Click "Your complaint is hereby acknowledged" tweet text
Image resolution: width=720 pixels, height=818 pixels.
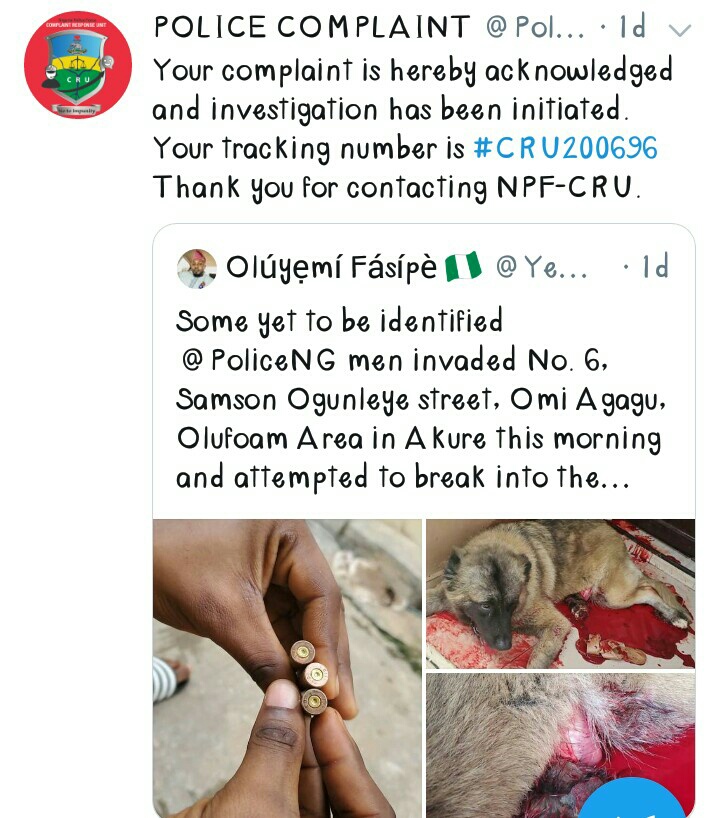coord(412,71)
